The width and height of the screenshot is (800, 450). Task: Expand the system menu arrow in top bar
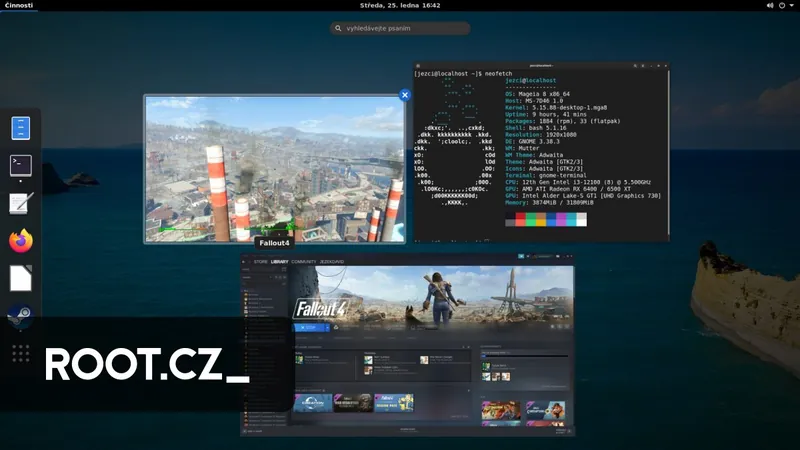[792, 5]
